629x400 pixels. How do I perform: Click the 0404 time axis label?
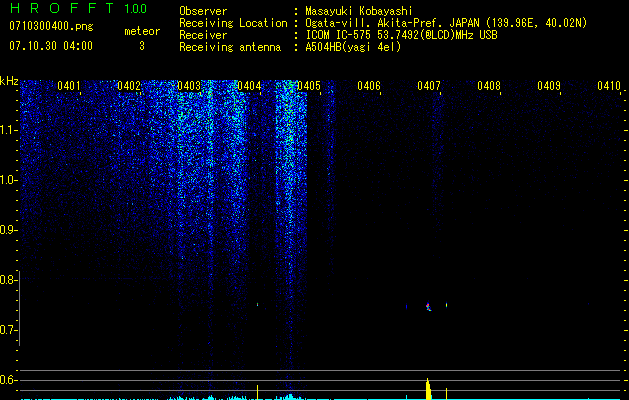click(249, 86)
